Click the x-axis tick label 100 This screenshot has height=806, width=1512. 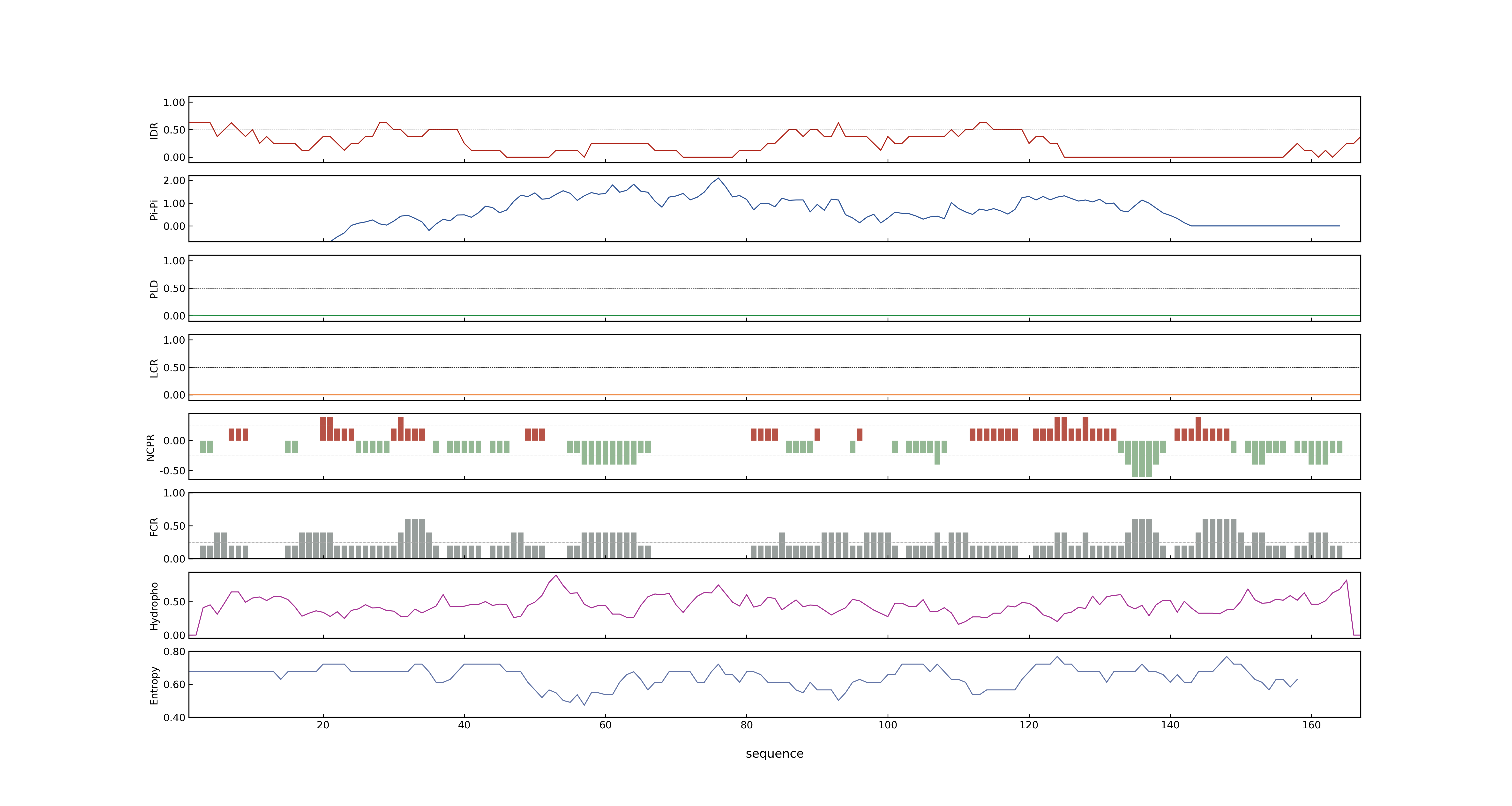point(887,725)
